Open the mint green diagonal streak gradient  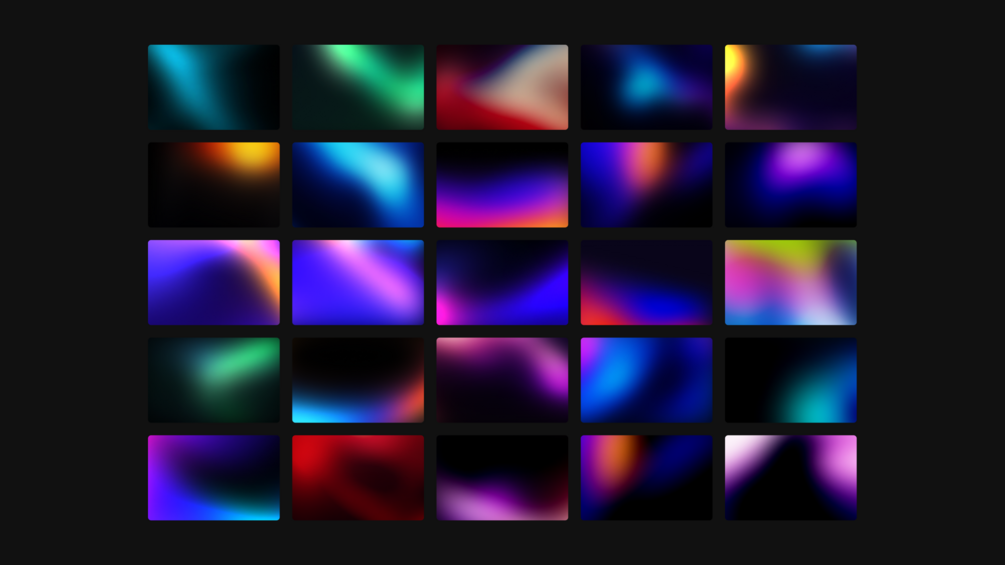click(358, 87)
